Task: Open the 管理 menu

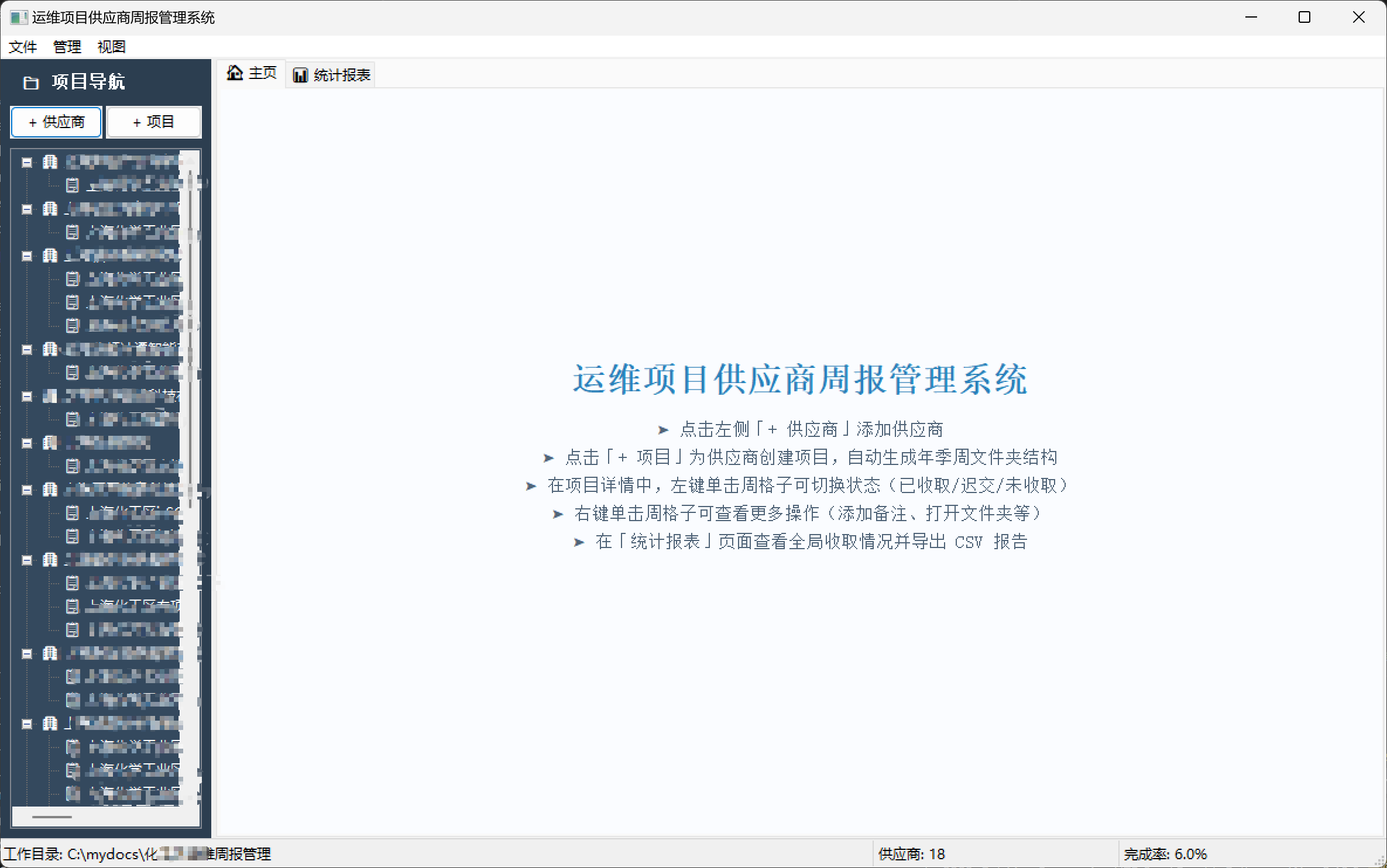Action: click(67, 47)
